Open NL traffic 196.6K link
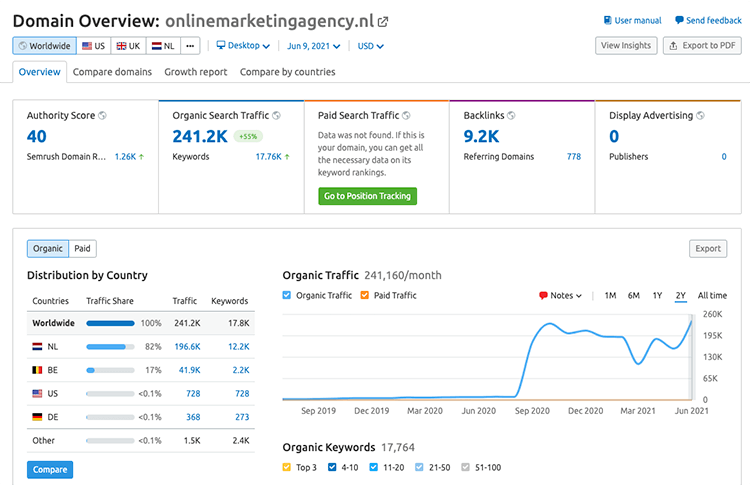750x485 pixels. click(x=188, y=346)
